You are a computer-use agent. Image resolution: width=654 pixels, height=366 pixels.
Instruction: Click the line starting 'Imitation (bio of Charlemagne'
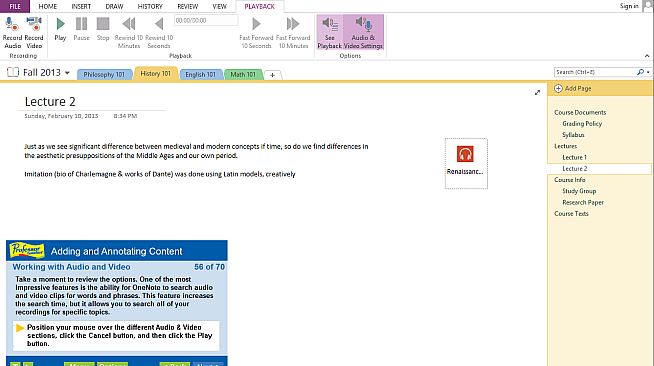[x=160, y=174]
